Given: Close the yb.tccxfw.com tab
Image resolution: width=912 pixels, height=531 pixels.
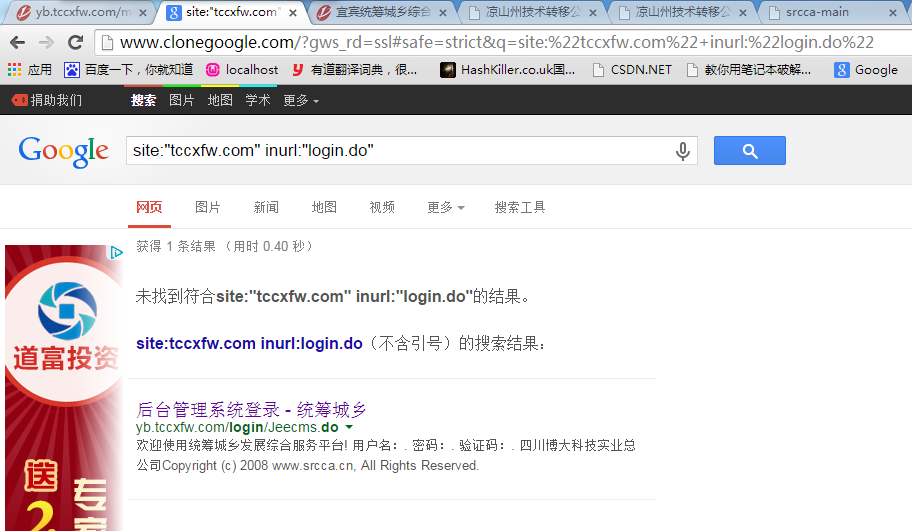Looking at the screenshot, I should click(x=144, y=12).
